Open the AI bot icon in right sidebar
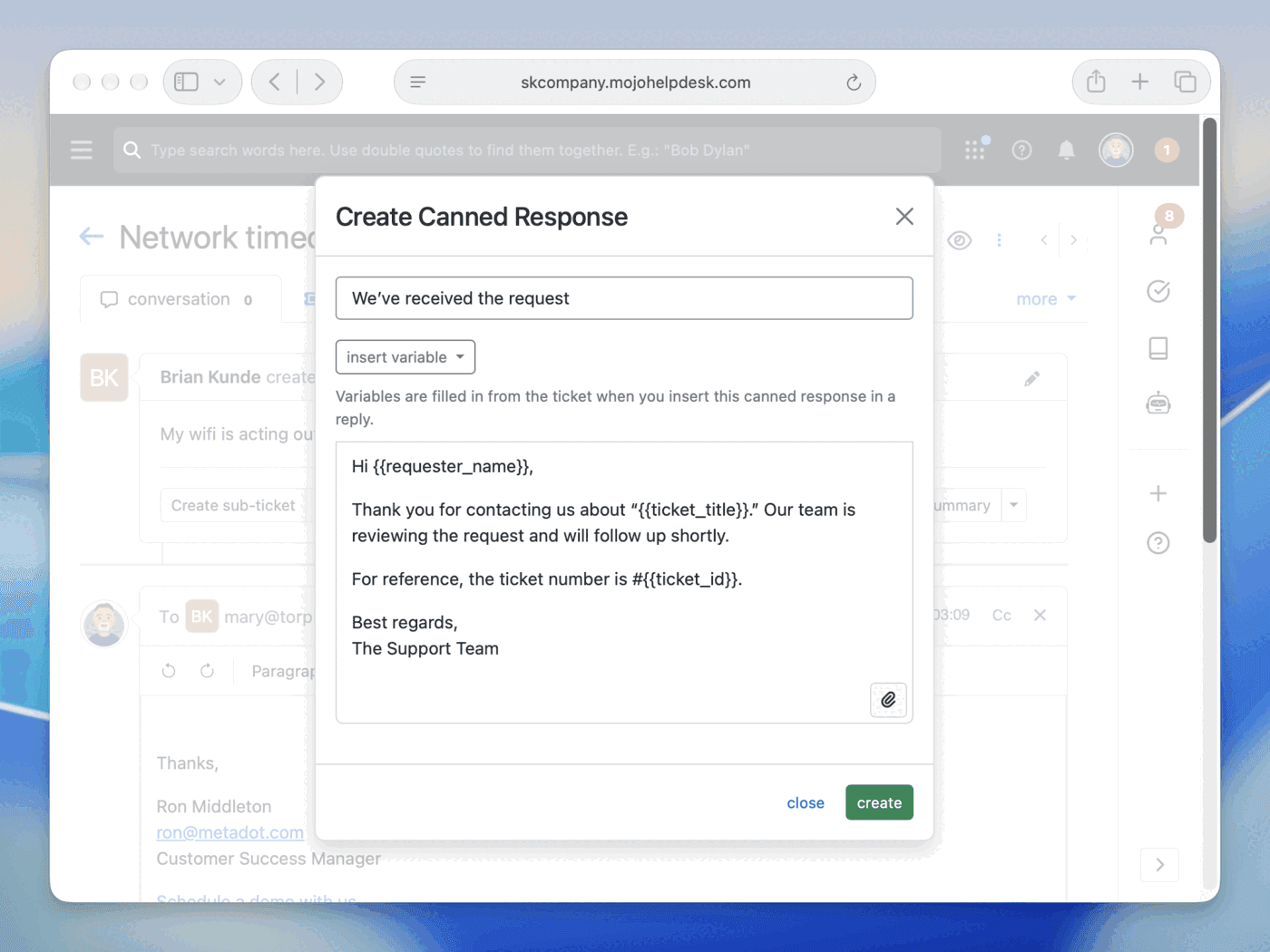 click(1158, 403)
